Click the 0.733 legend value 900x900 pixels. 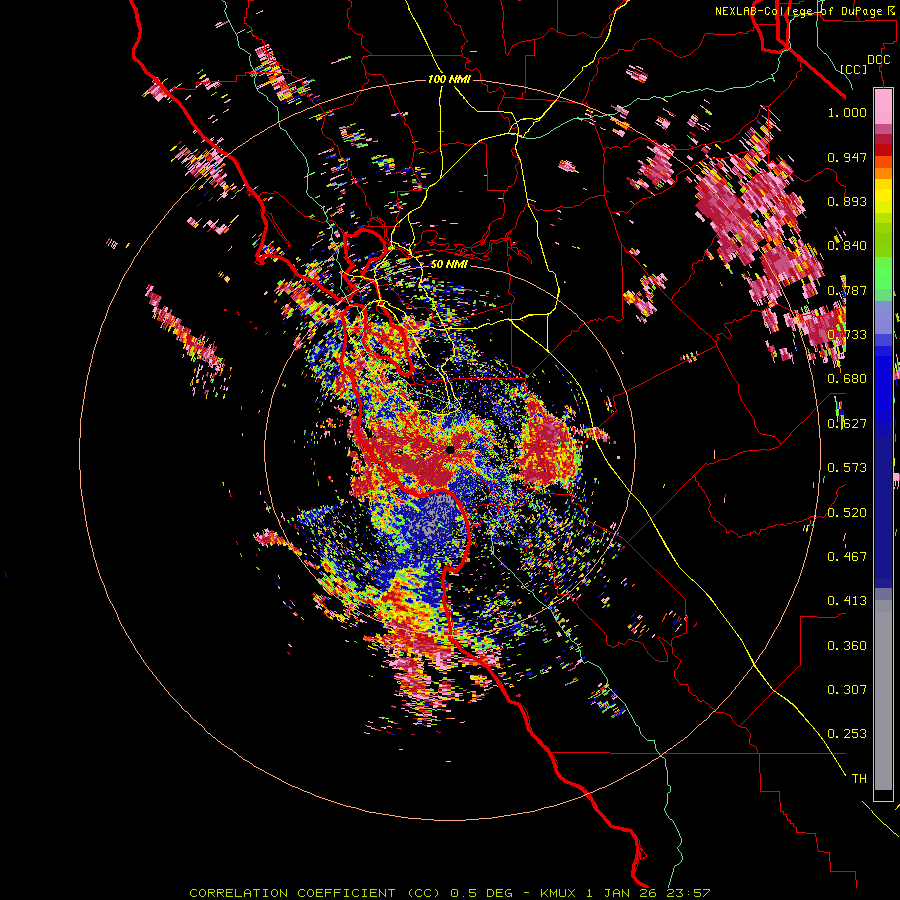pyautogui.click(x=847, y=335)
